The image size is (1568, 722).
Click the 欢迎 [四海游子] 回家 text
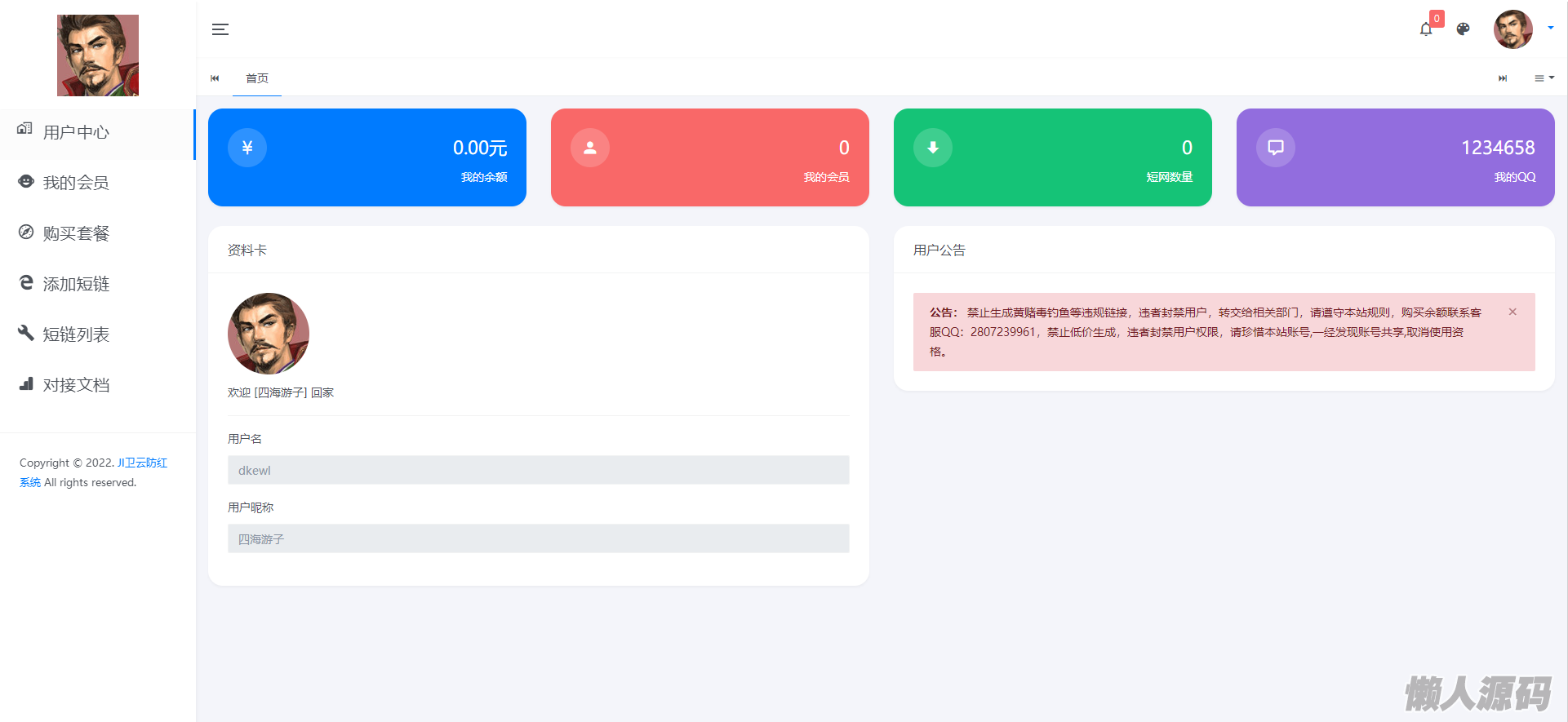pyautogui.click(x=281, y=392)
